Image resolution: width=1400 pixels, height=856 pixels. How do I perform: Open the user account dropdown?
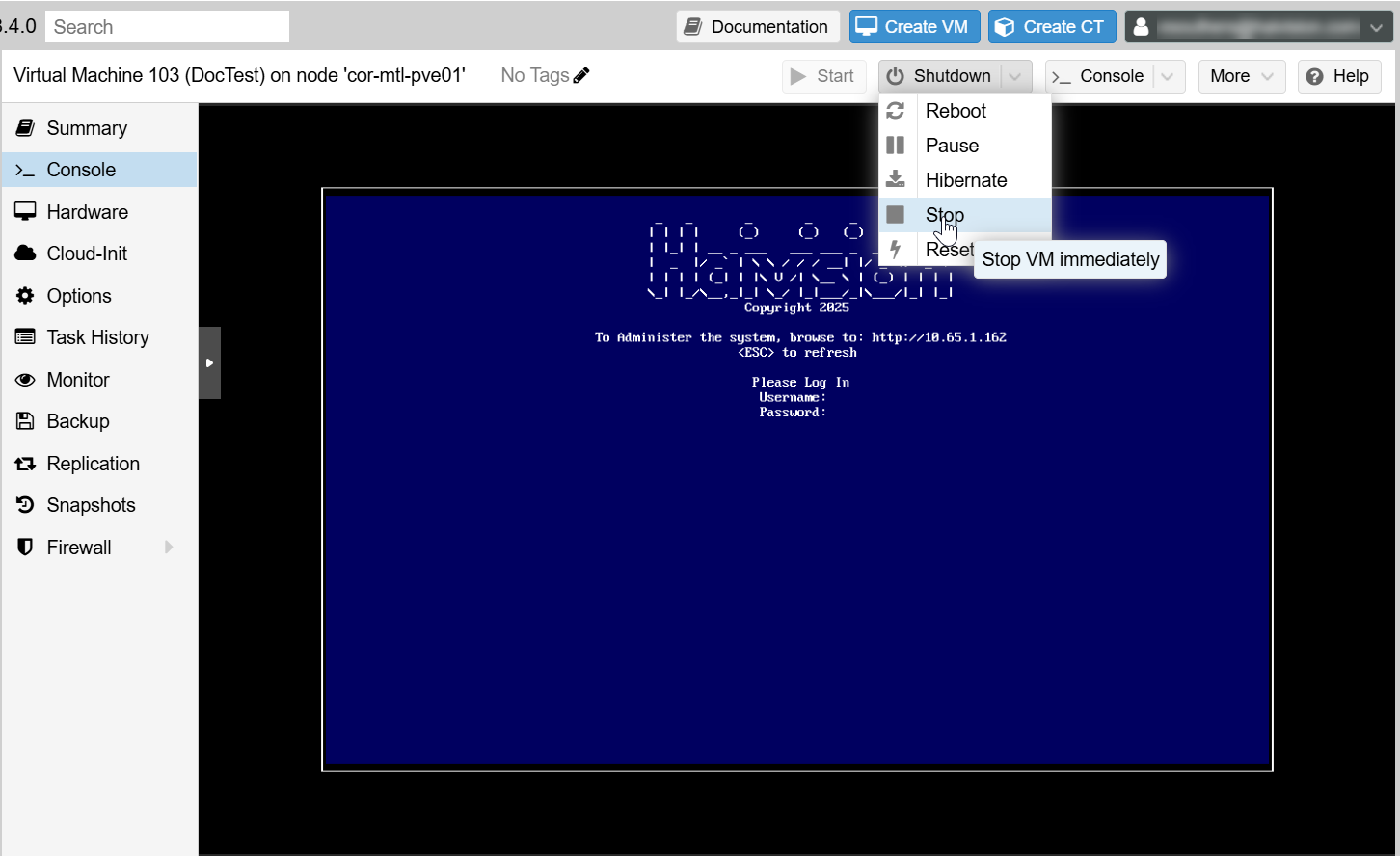(1374, 26)
